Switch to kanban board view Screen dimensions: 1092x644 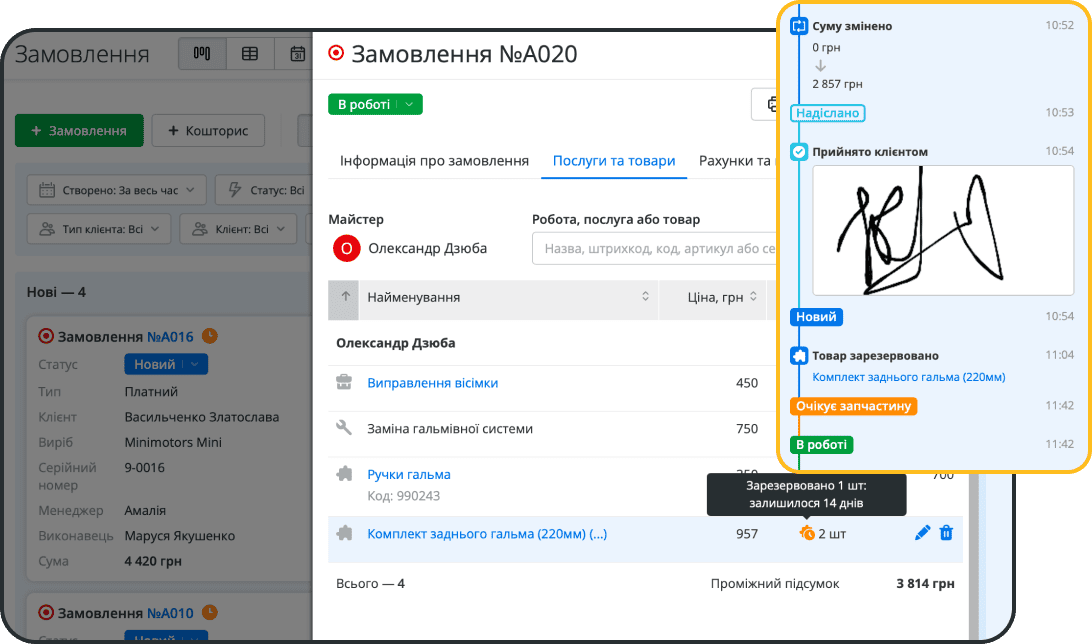[x=201, y=53]
